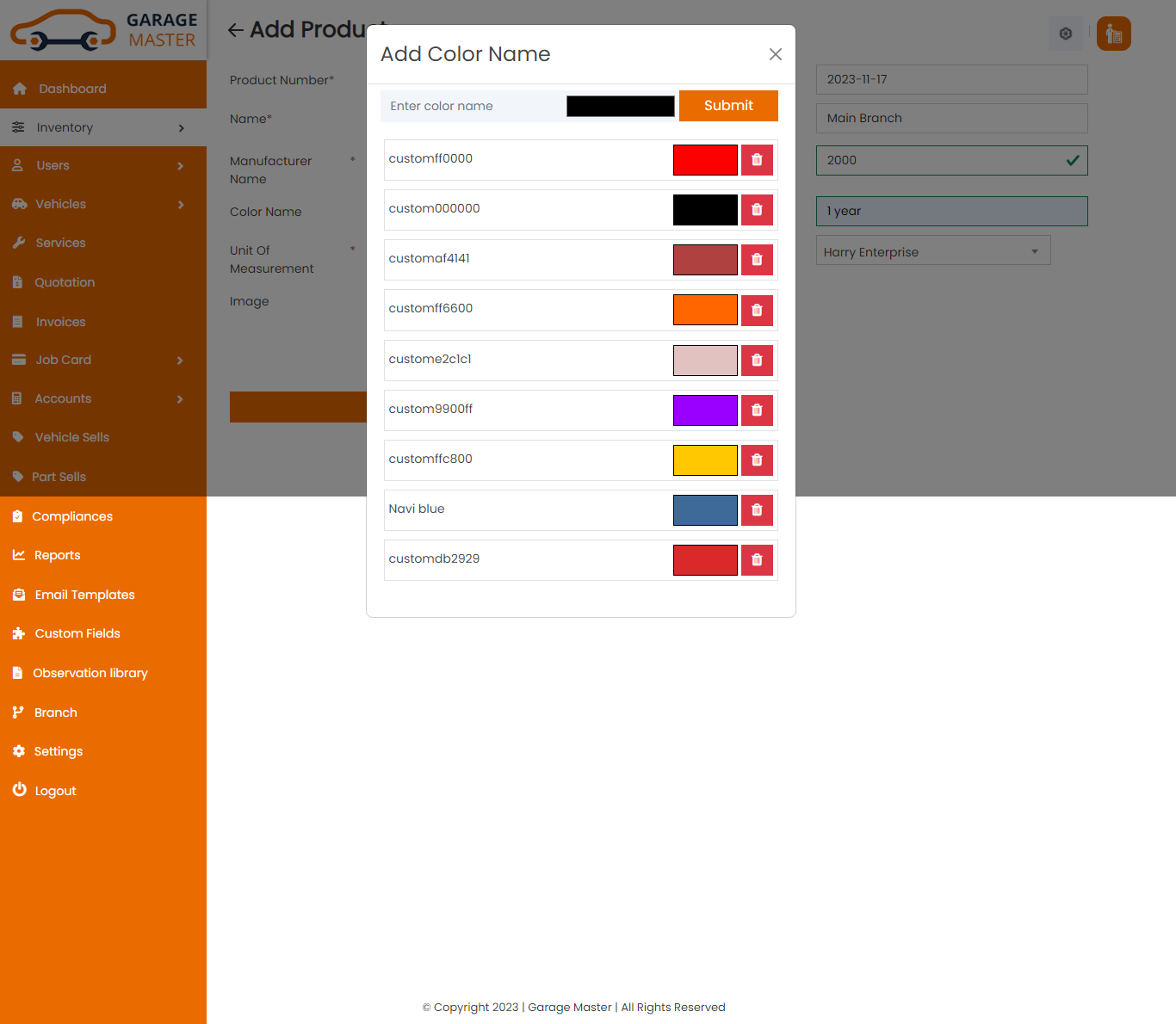The image size is (1176, 1024).
Task: Click the Enter color name field
Action: pyautogui.click(x=471, y=106)
